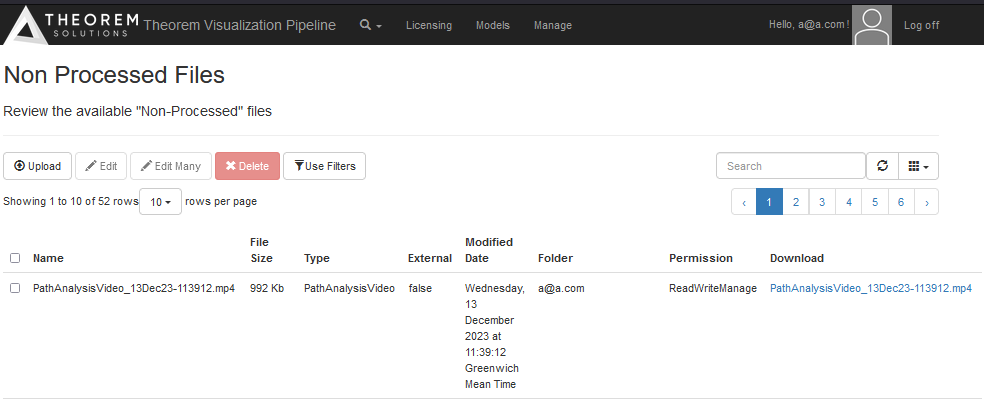Screen dimensions: 984x401
Task: Click into the Search input field
Action: pos(790,166)
